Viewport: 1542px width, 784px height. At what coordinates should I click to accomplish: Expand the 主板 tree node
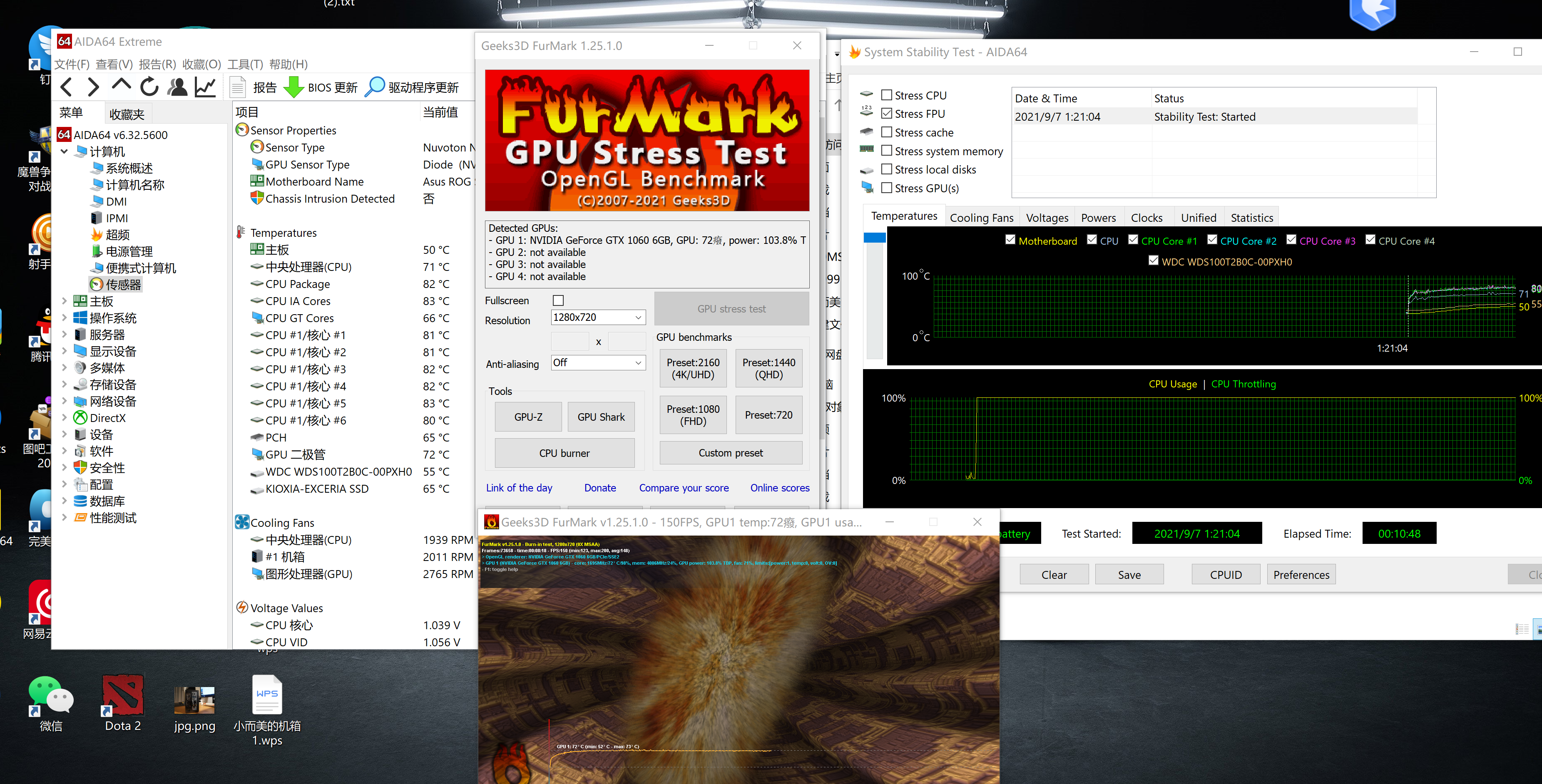pos(64,301)
